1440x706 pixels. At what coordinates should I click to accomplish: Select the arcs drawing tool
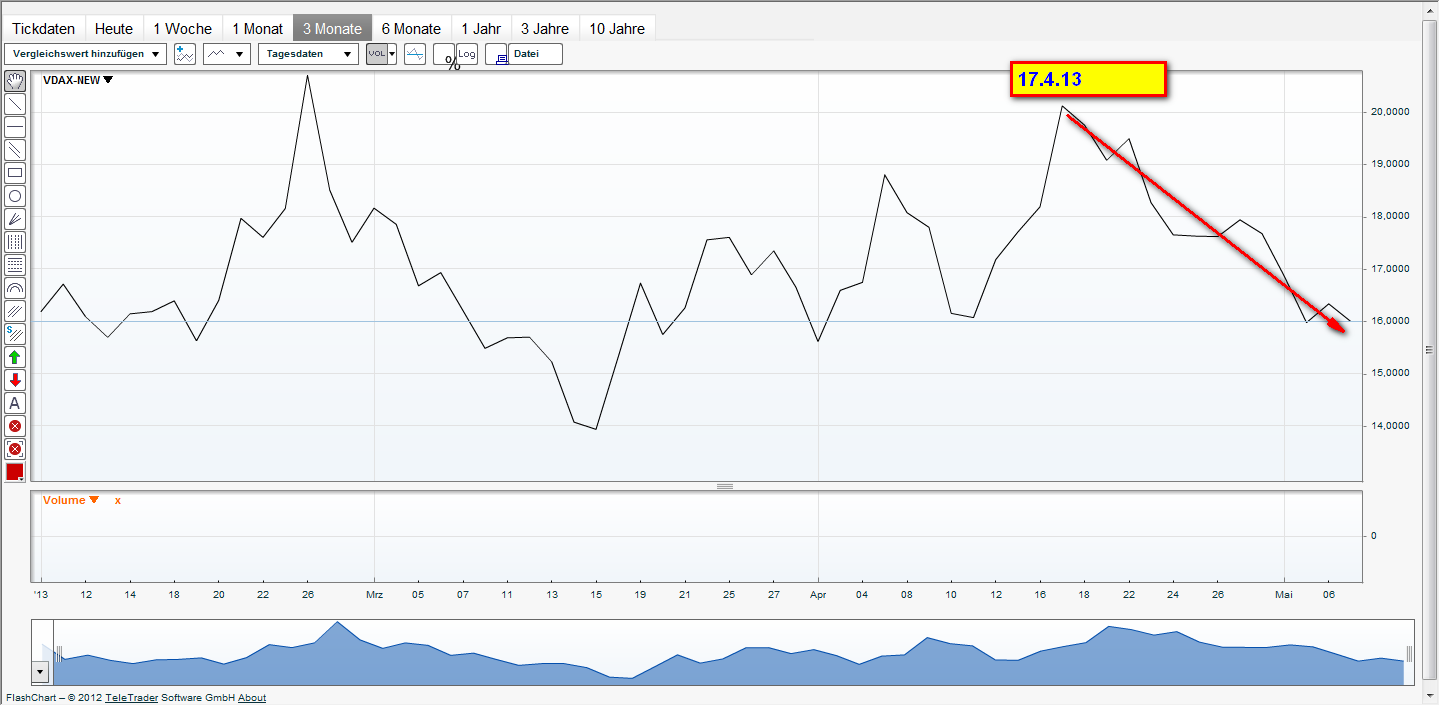[x=15, y=288]
